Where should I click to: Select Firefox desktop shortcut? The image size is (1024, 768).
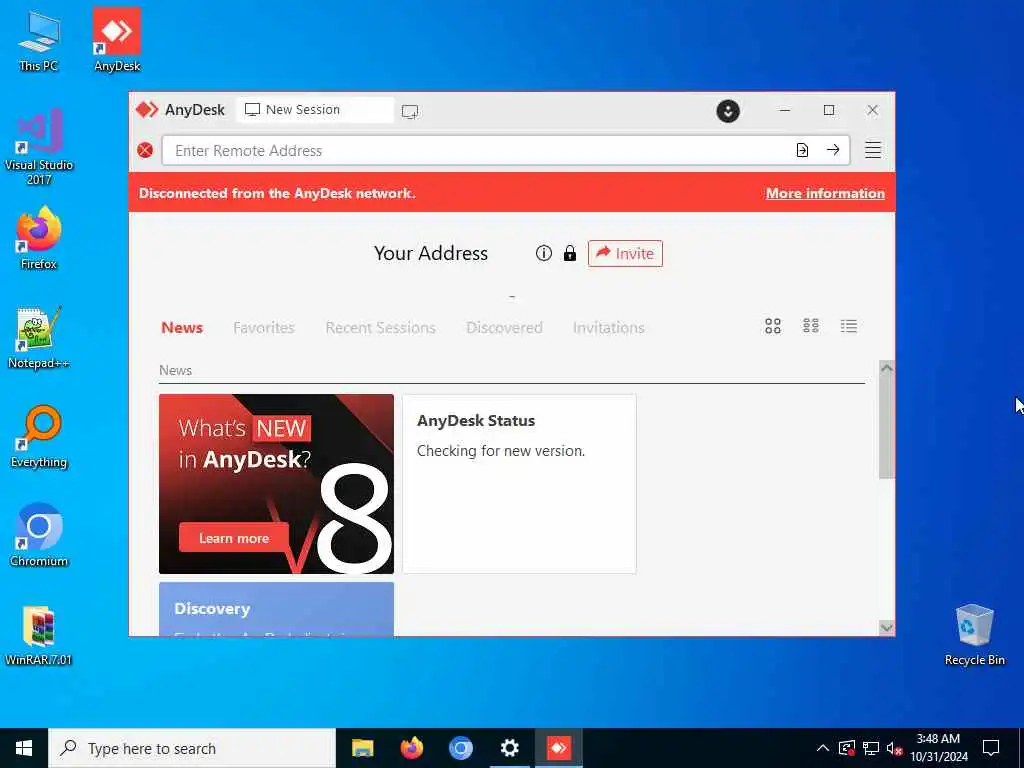[x=39, y=238]
